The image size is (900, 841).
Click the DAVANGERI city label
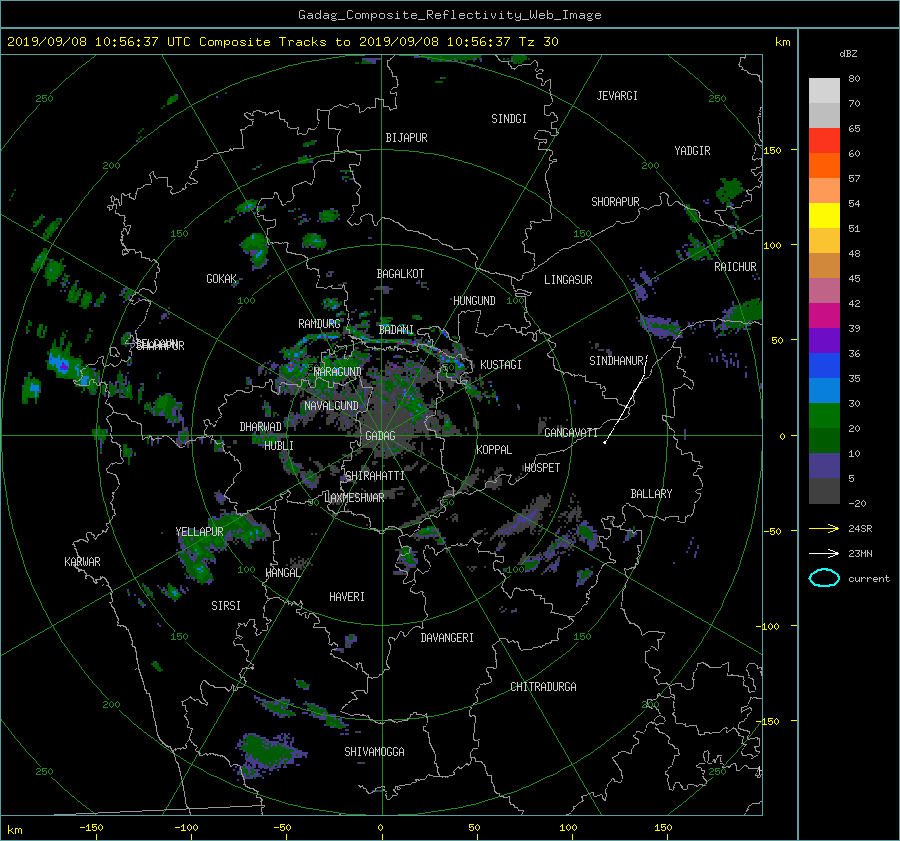point(447,638)
